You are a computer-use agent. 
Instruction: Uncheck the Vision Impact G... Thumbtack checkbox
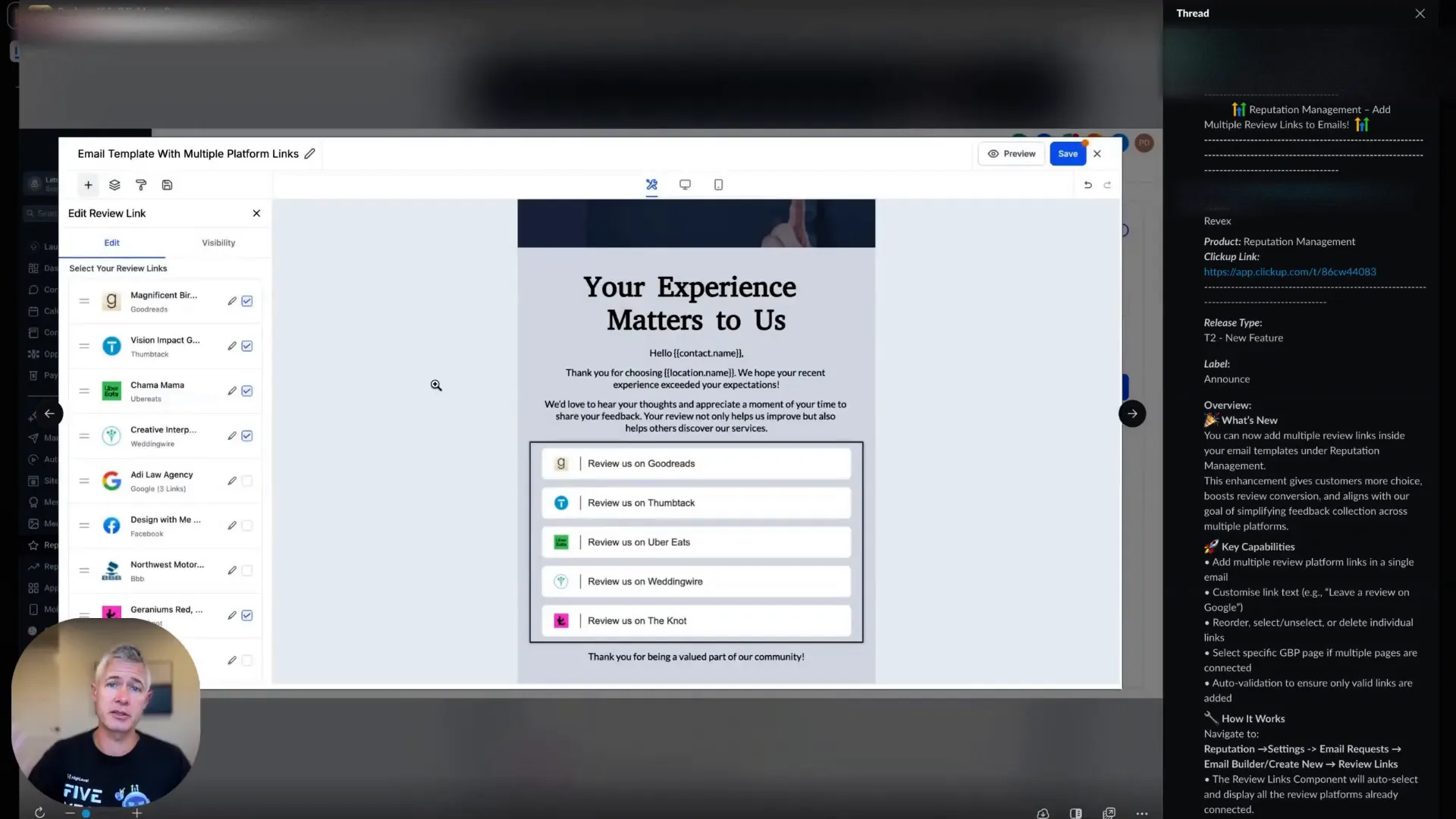point(247,346)
